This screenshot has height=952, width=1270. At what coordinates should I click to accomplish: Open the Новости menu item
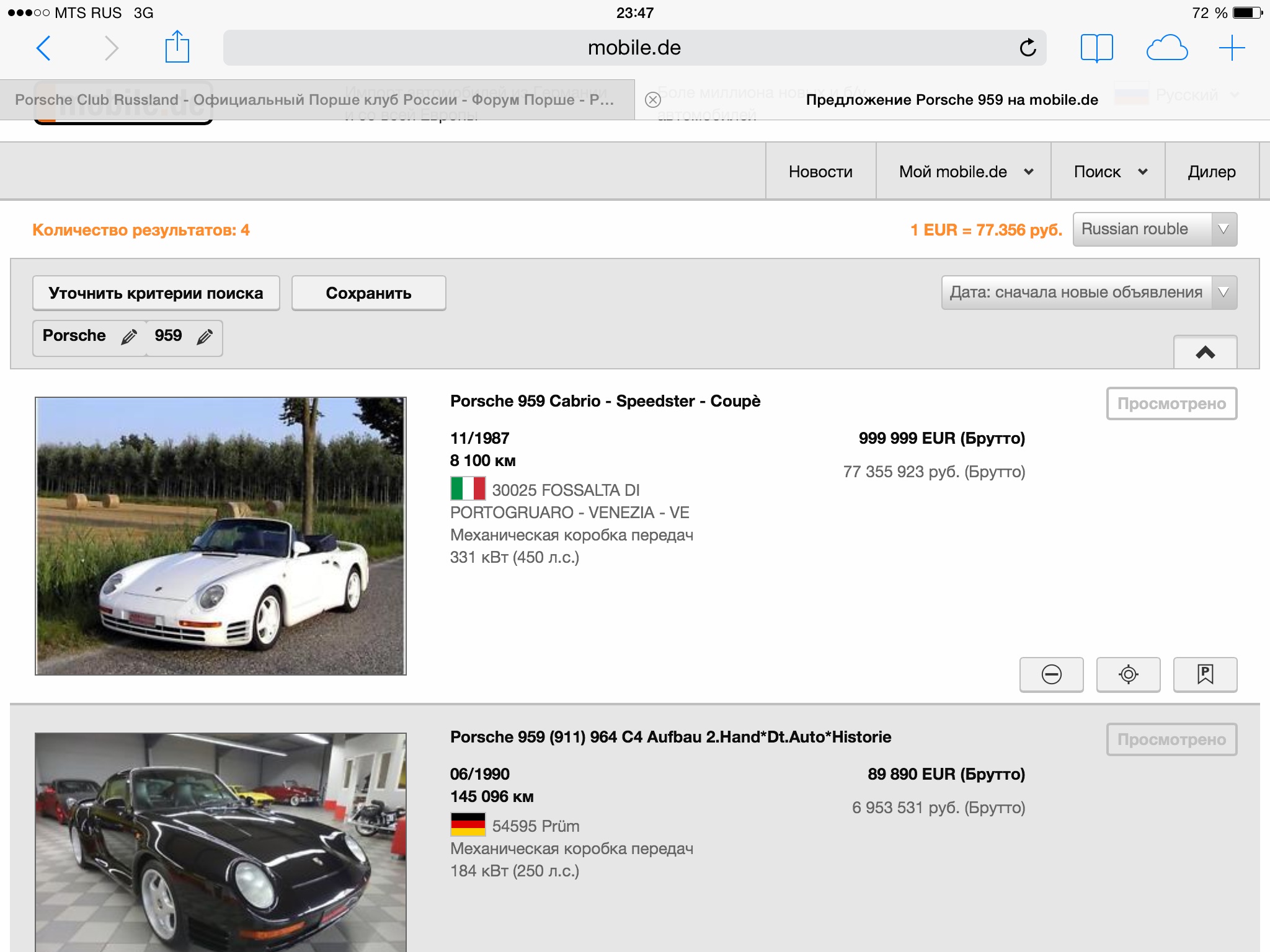pyautogui.click(x=820, y=172)
